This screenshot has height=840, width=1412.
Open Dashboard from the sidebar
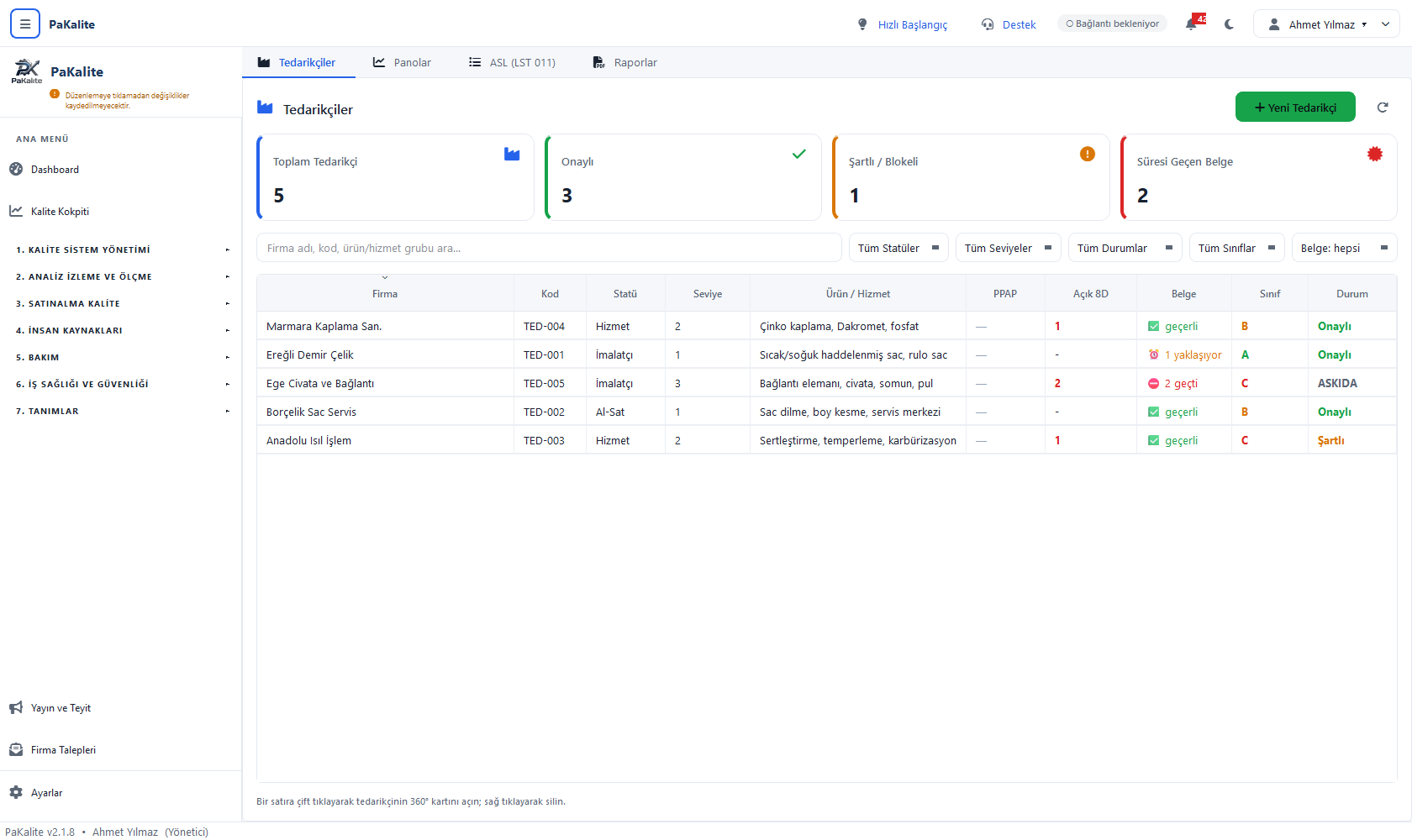(x=44, y=170)
